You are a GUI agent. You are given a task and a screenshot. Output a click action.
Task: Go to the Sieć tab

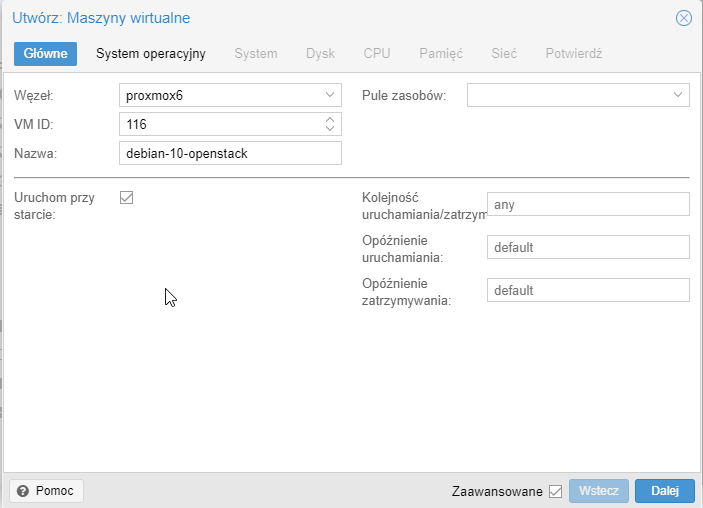click(x=504, y=54)
